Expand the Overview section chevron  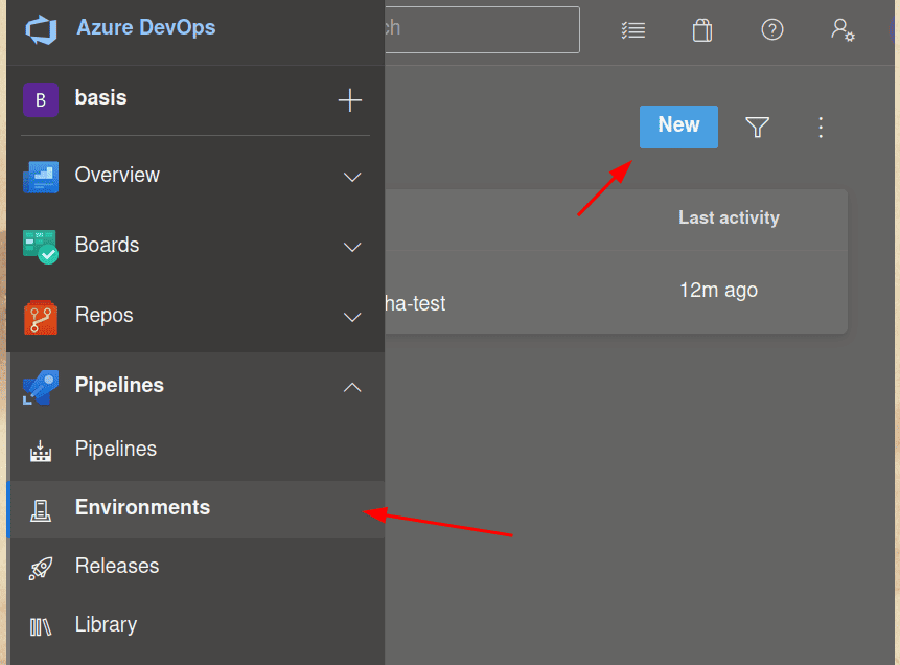click(352, 177)
